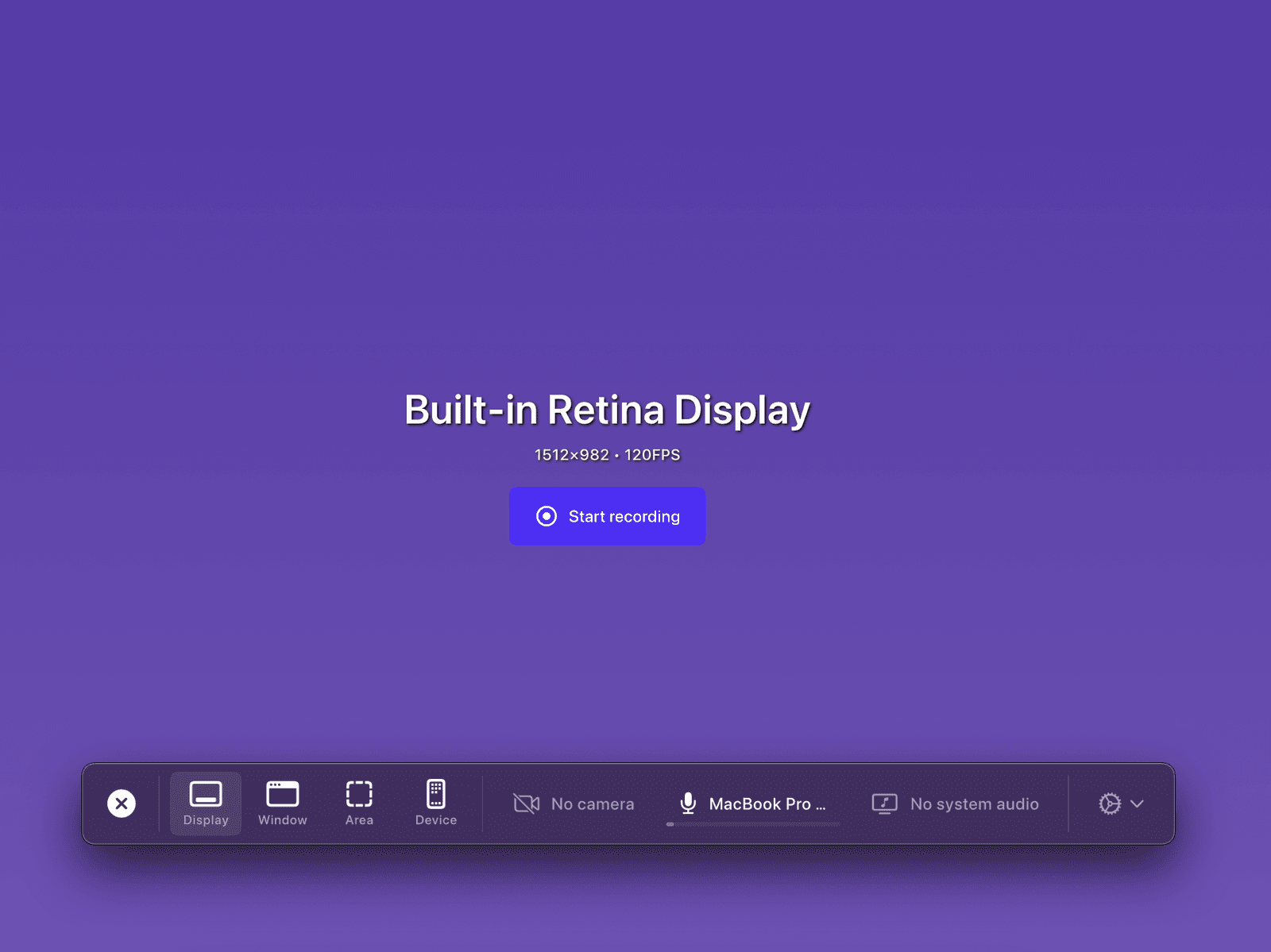Click the microphone icon
The height and width of the screenshot is (952, 1271).
tap(688, 804)
